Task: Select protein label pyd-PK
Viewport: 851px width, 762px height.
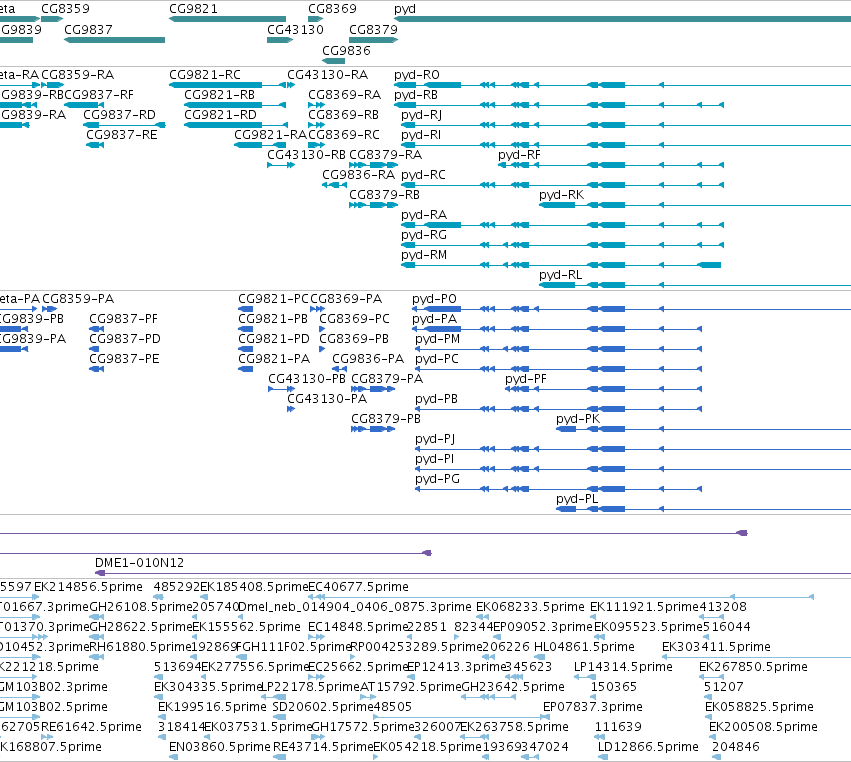Action: click(578, 418)
